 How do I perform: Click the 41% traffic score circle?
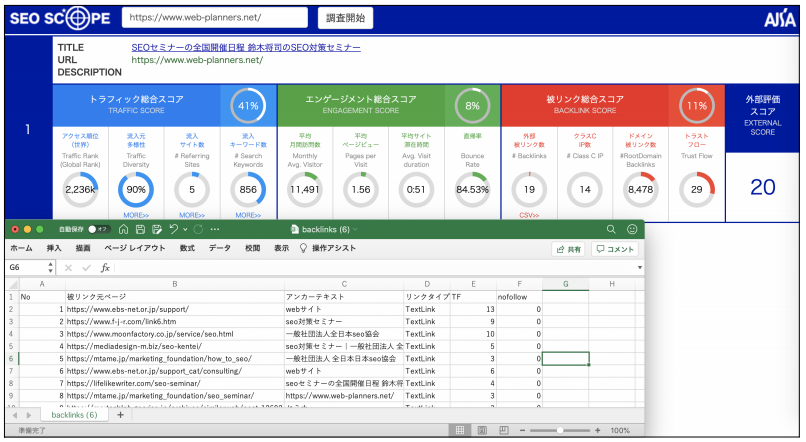(248, 106)
